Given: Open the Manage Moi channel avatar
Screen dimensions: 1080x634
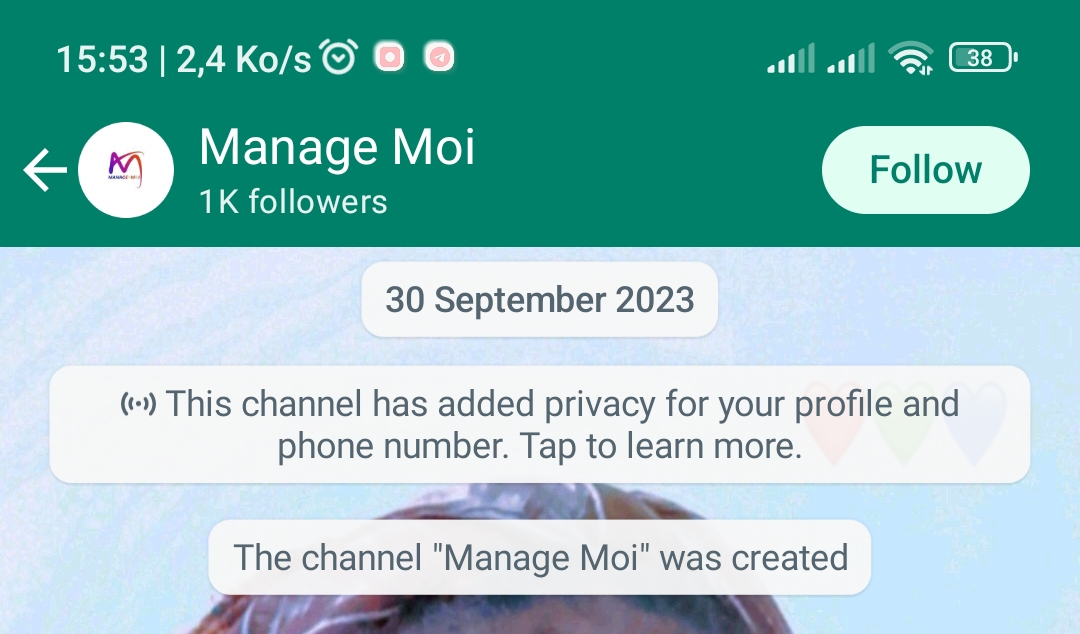Looking at the screenshot, I should pyautogui.click(x=126, y=170).
